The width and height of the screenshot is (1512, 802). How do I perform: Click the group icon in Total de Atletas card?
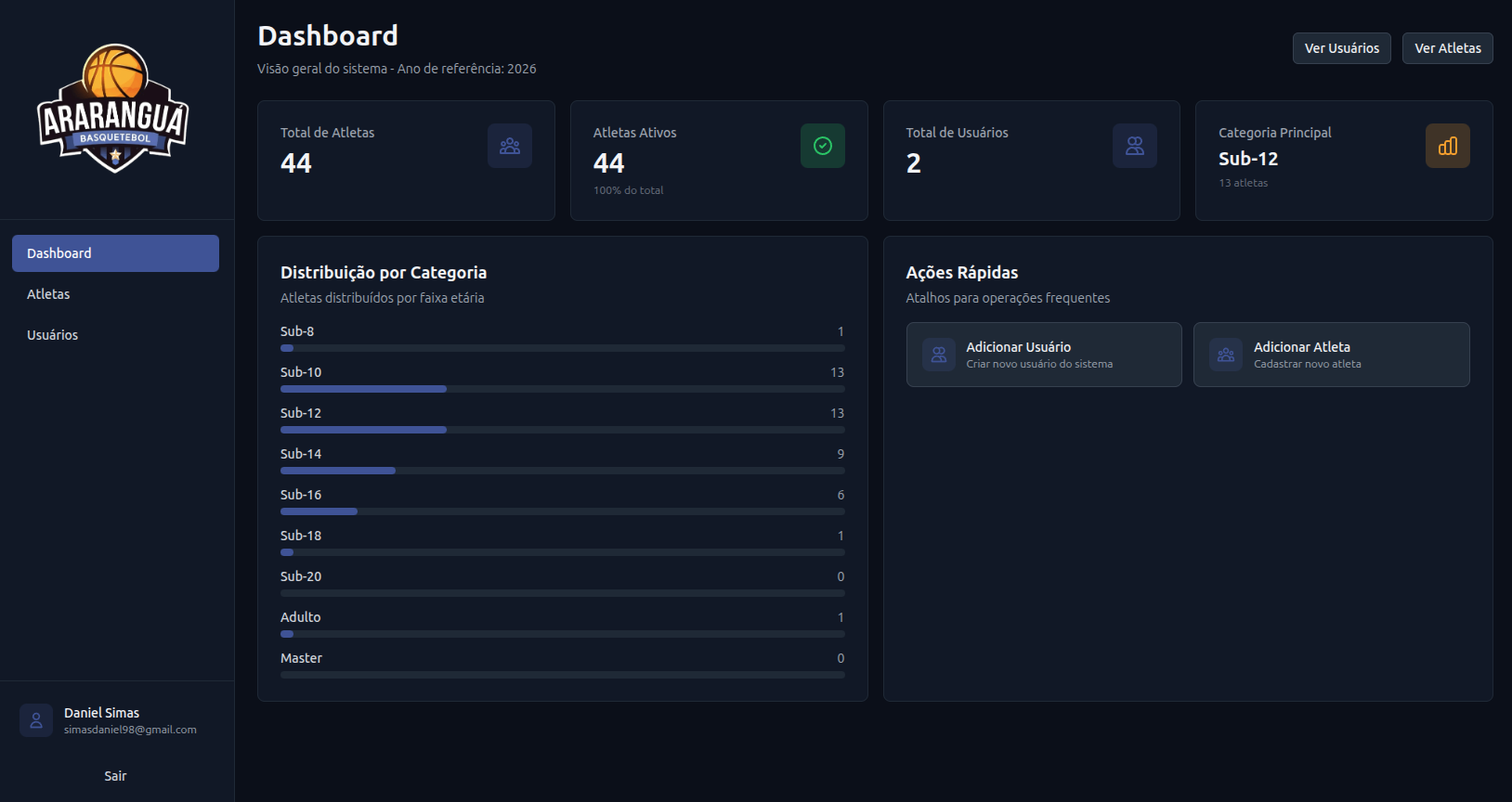(510, 146)
